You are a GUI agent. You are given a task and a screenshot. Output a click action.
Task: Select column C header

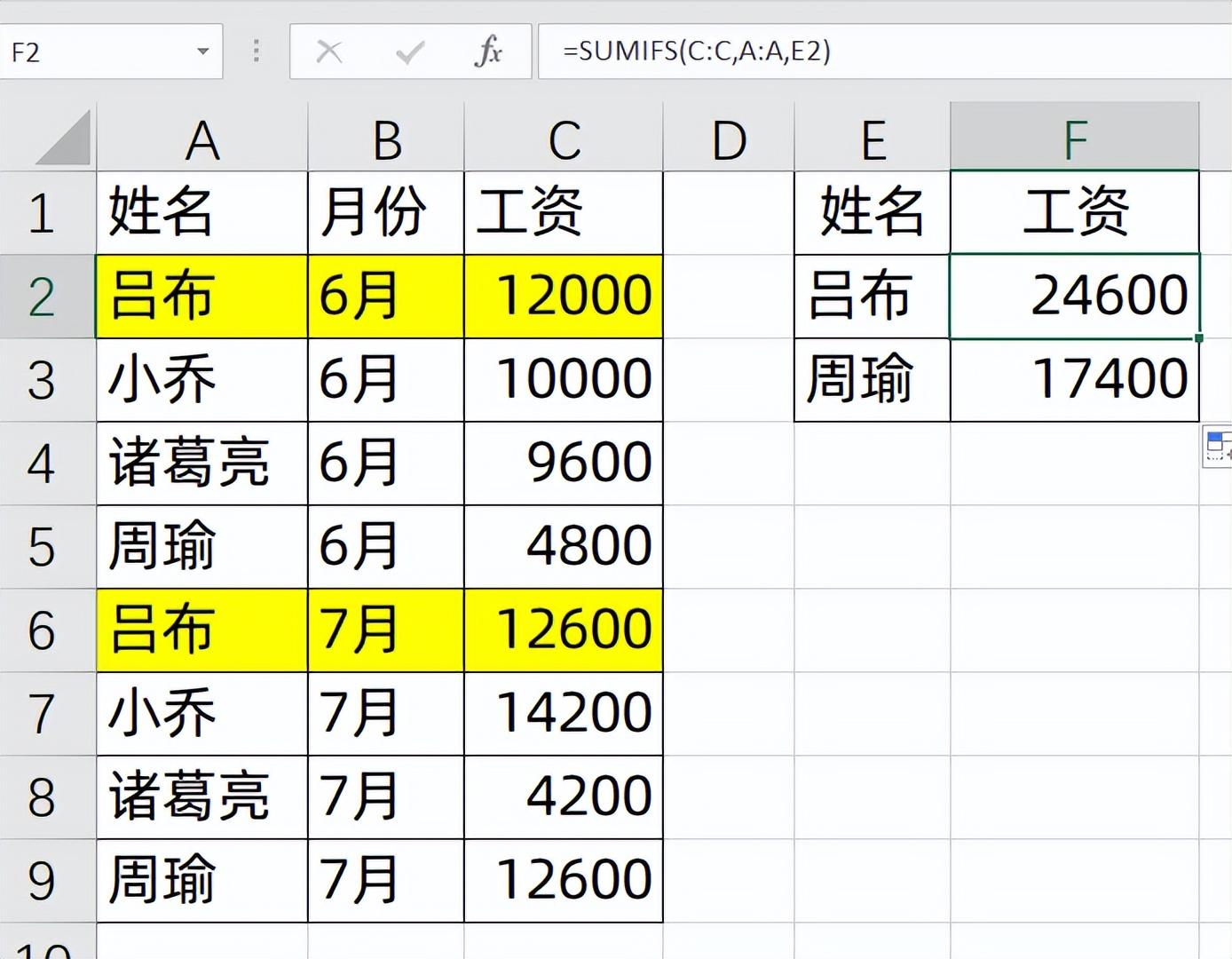(x=564, y=138)
